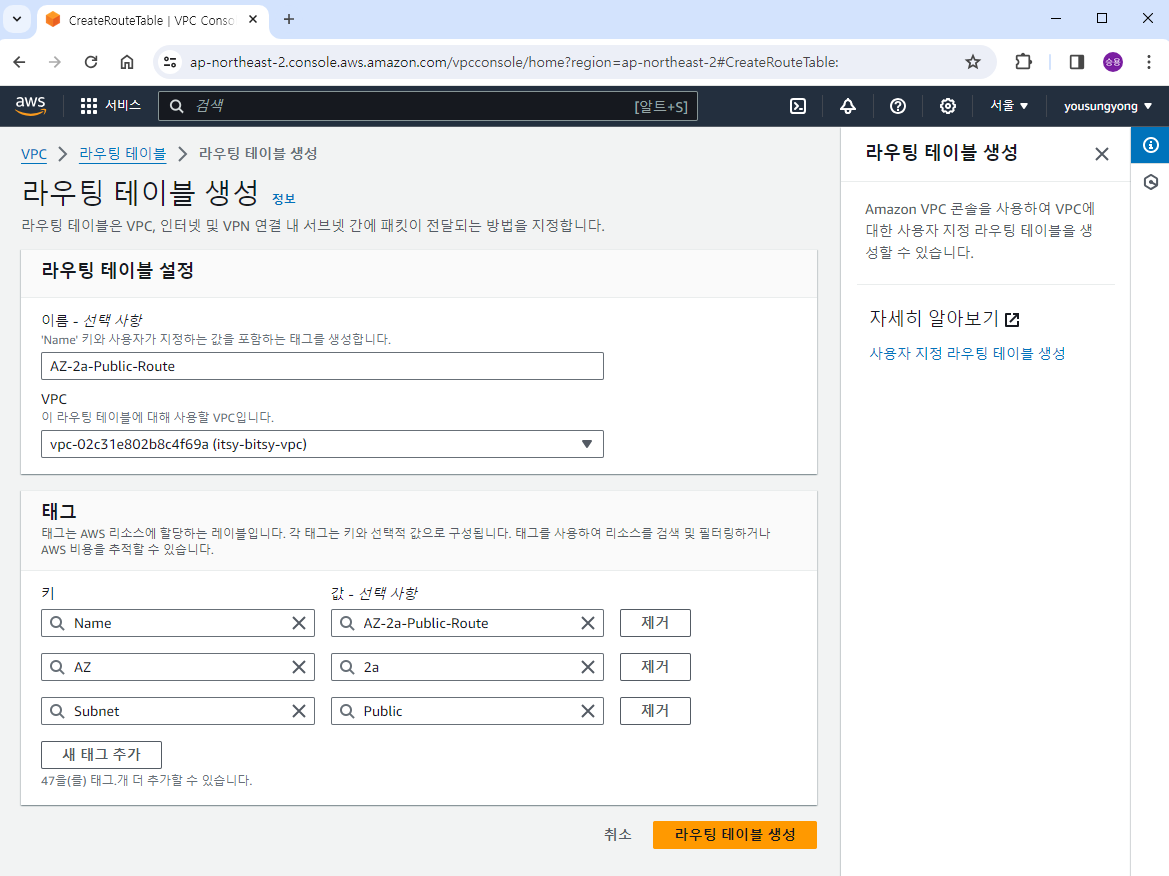Open browser extensions puzzle icon
This screenshot has width=1169, height=876.
click(1024, 62)
